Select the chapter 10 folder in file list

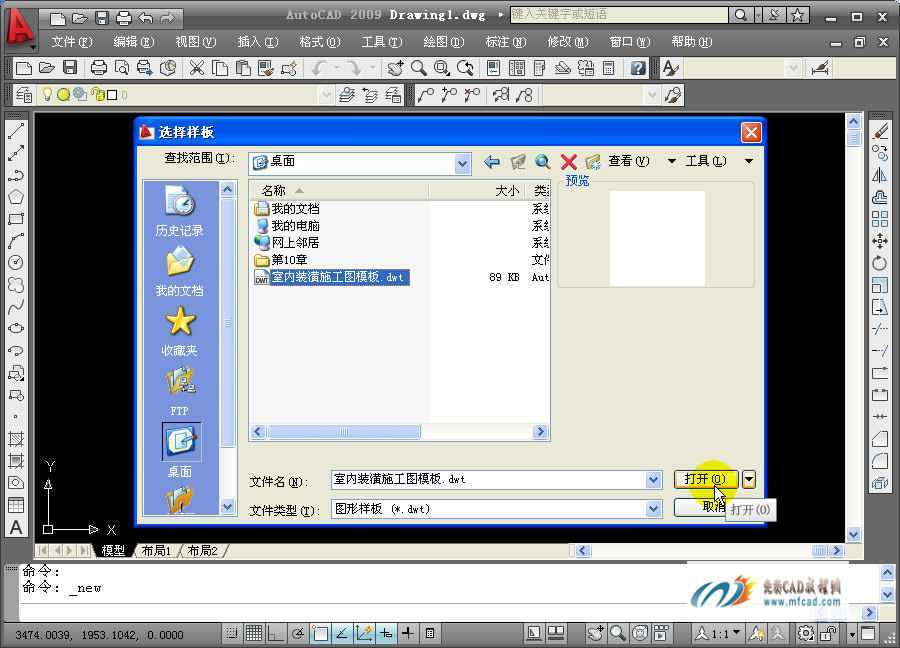pyautogui.click(x=281, y=260)
